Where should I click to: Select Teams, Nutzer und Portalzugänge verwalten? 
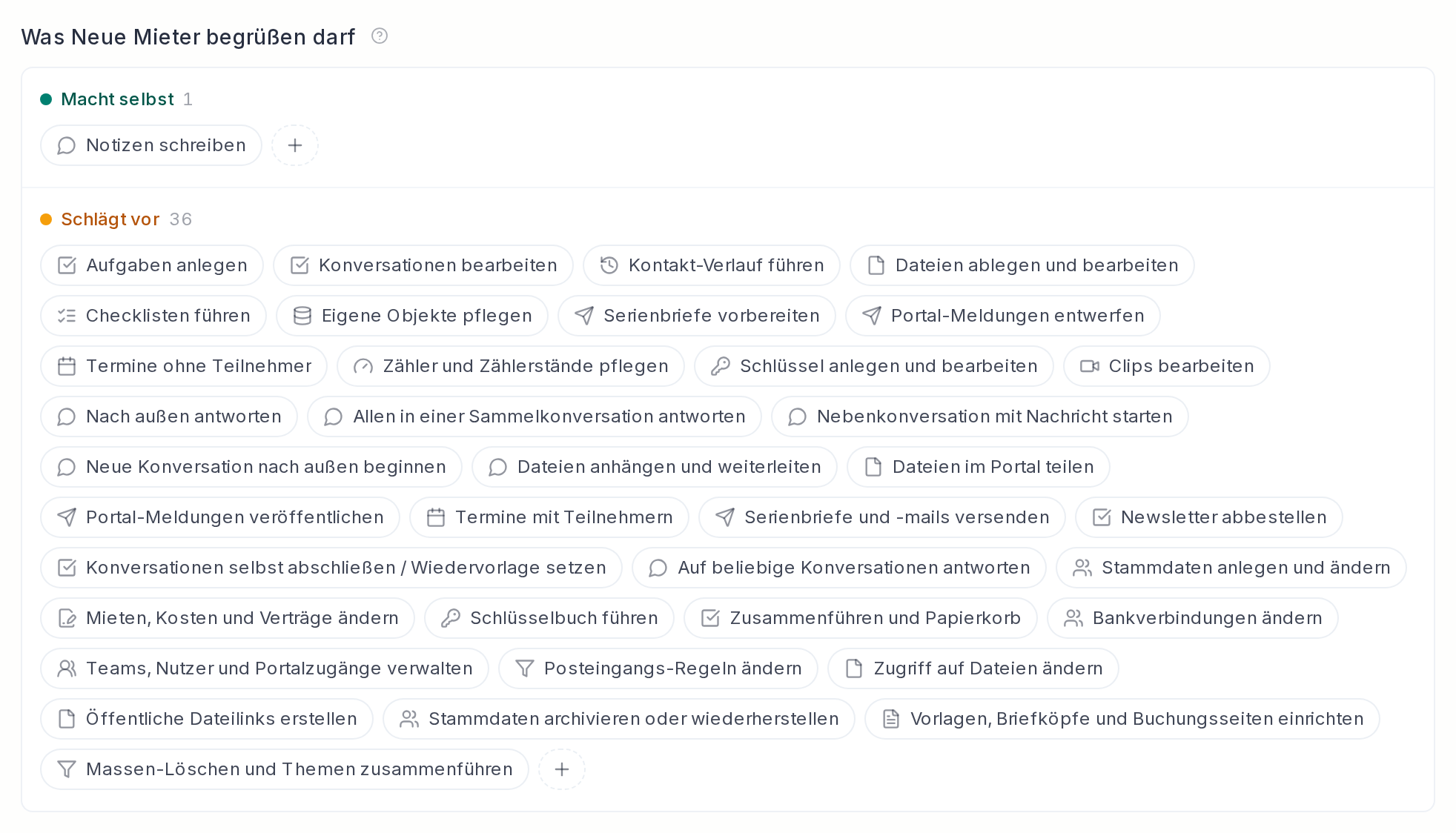click(x=265, y=668)
